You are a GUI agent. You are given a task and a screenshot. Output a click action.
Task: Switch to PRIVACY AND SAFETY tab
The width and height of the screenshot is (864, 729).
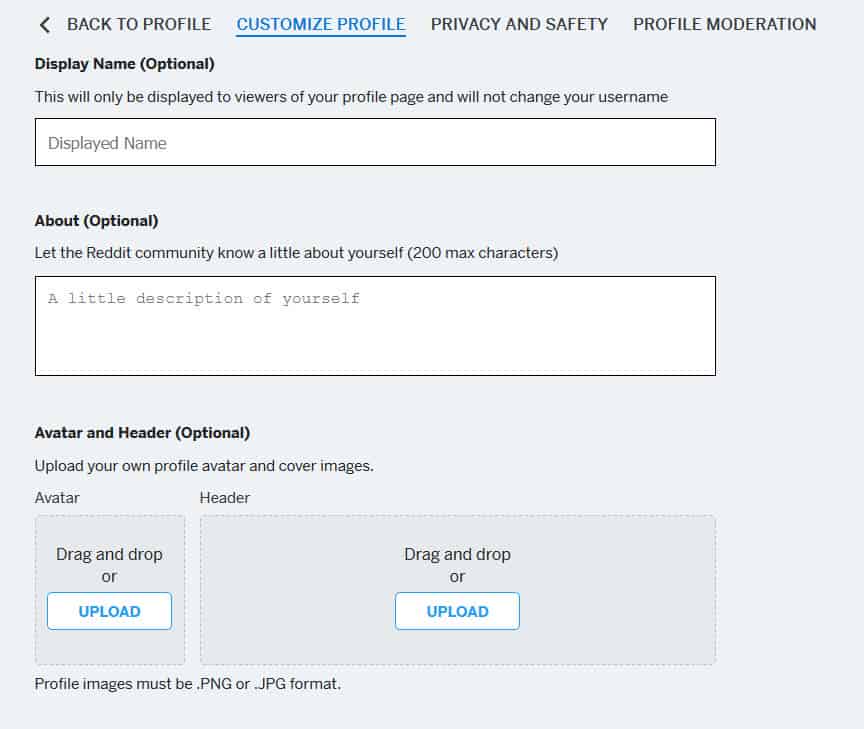point(519,24)
